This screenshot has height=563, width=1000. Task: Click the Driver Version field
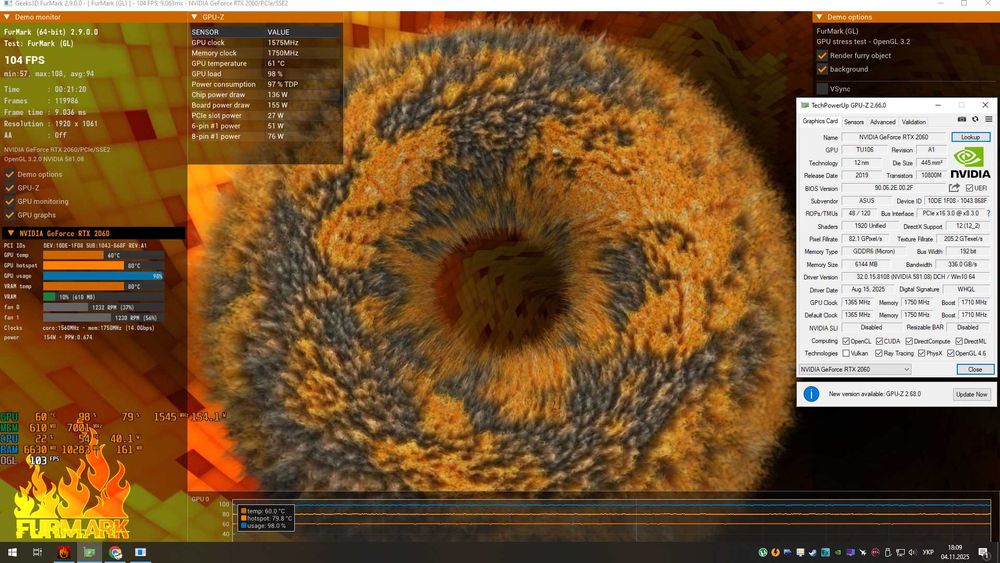click(916, 277)
